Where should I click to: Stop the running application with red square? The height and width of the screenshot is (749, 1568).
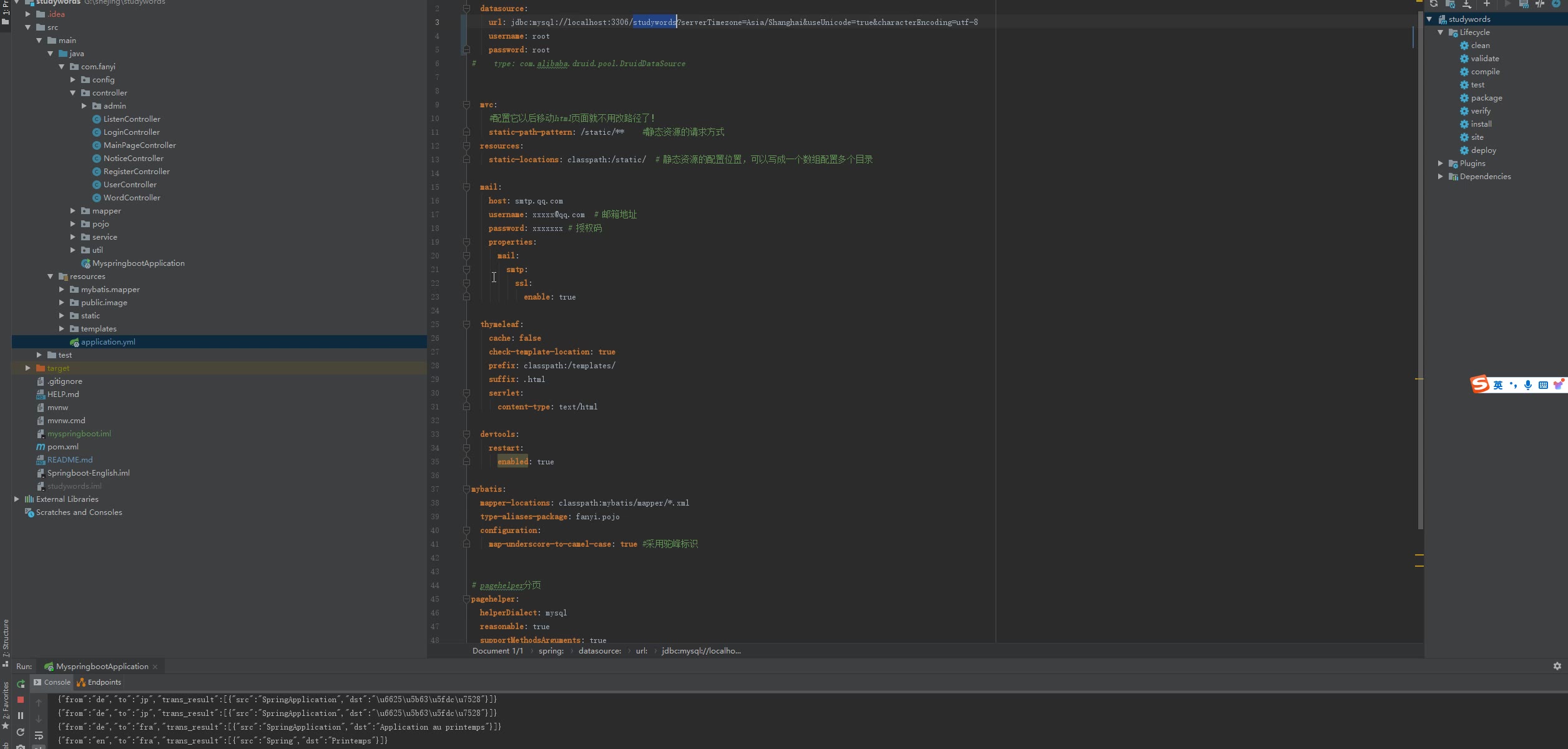[21, 700]
